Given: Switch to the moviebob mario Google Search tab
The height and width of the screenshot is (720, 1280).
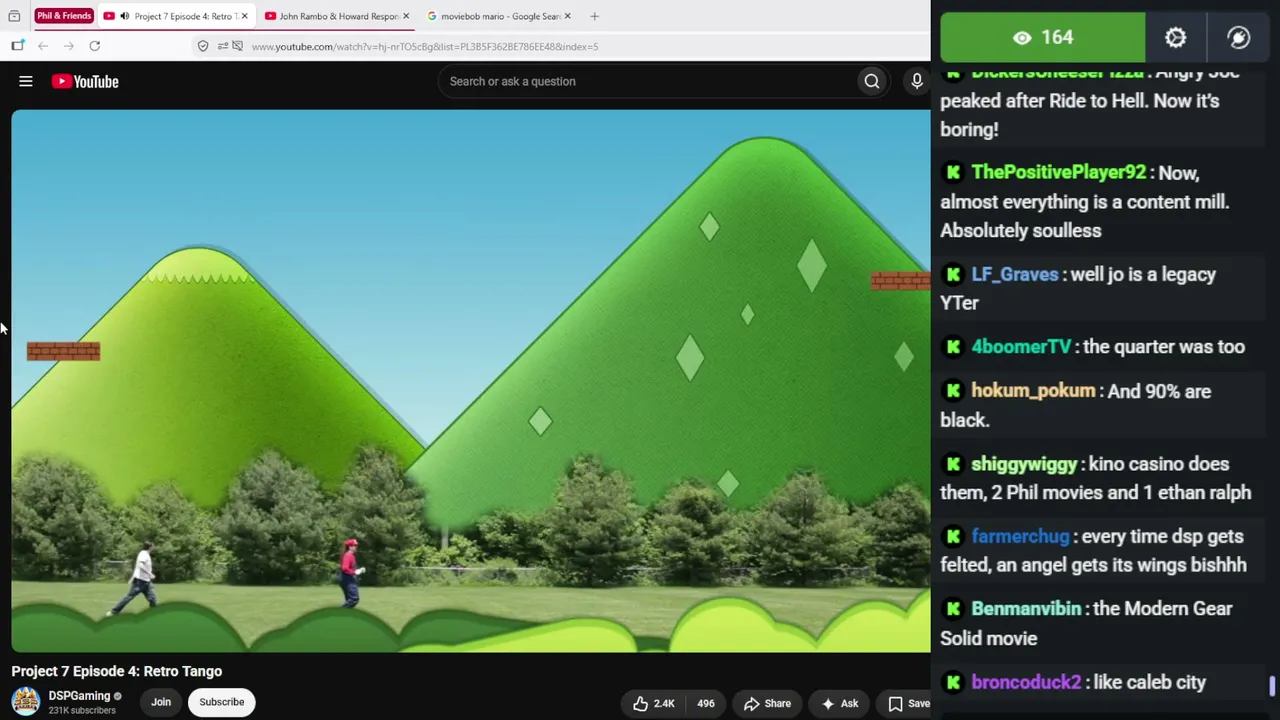Looking at the screenshot, I should [499, 16].
